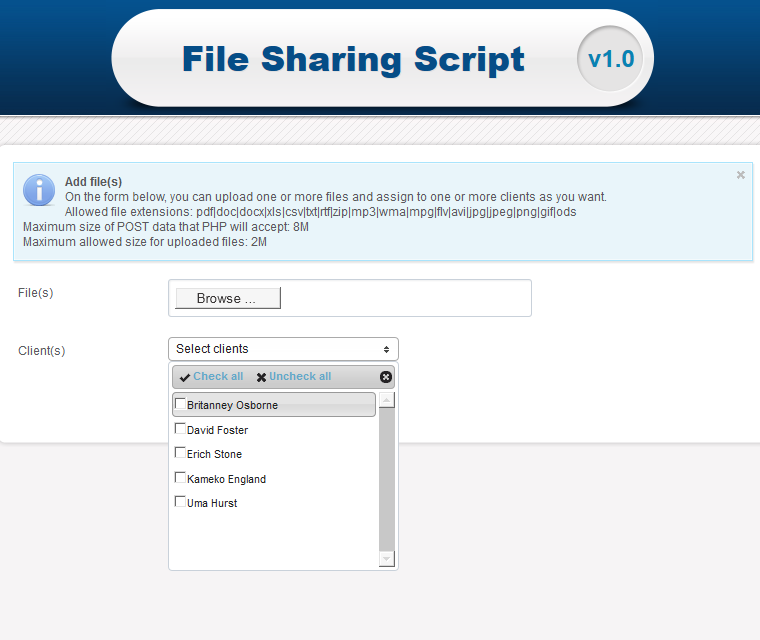Click the X icon beside Uncheck all
Screen dimensions: 760x640
tap(261, 377)
